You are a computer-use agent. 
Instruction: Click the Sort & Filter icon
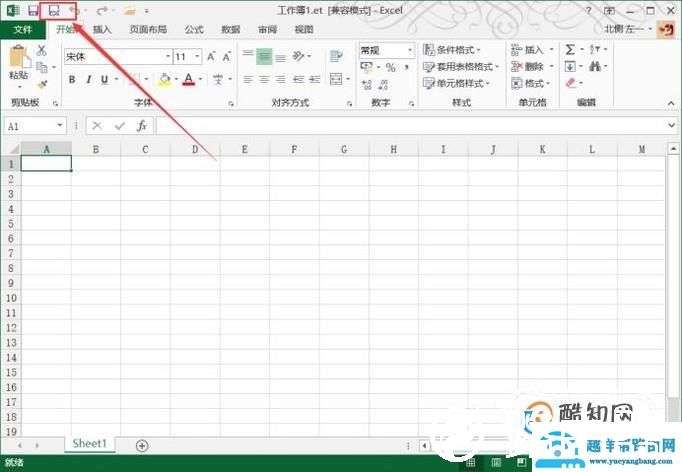coord(595,50)
